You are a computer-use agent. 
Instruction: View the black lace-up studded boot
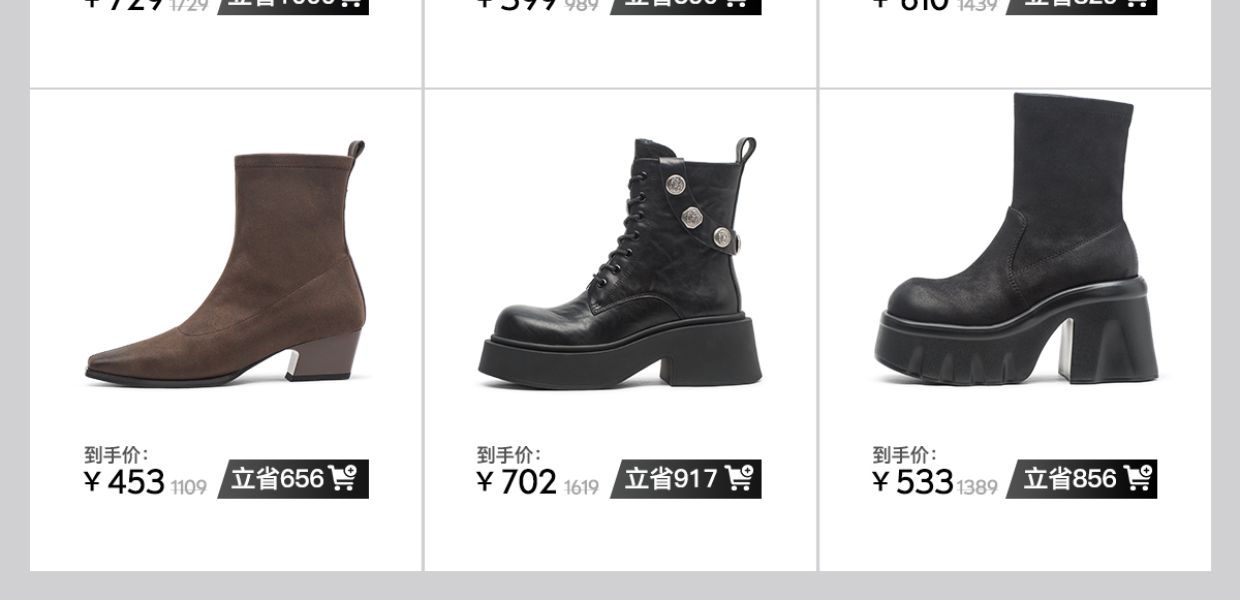pyautogui.click(x=620, y=263)
